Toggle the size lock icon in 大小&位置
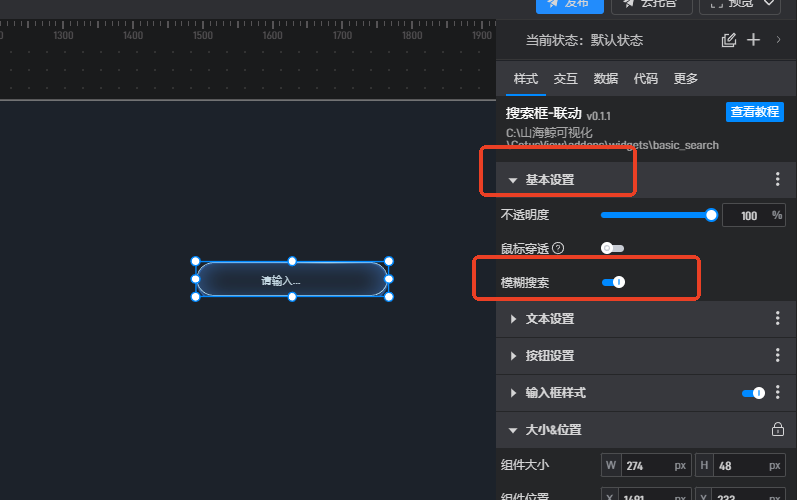797x500 pixels. tap(777, 429)
